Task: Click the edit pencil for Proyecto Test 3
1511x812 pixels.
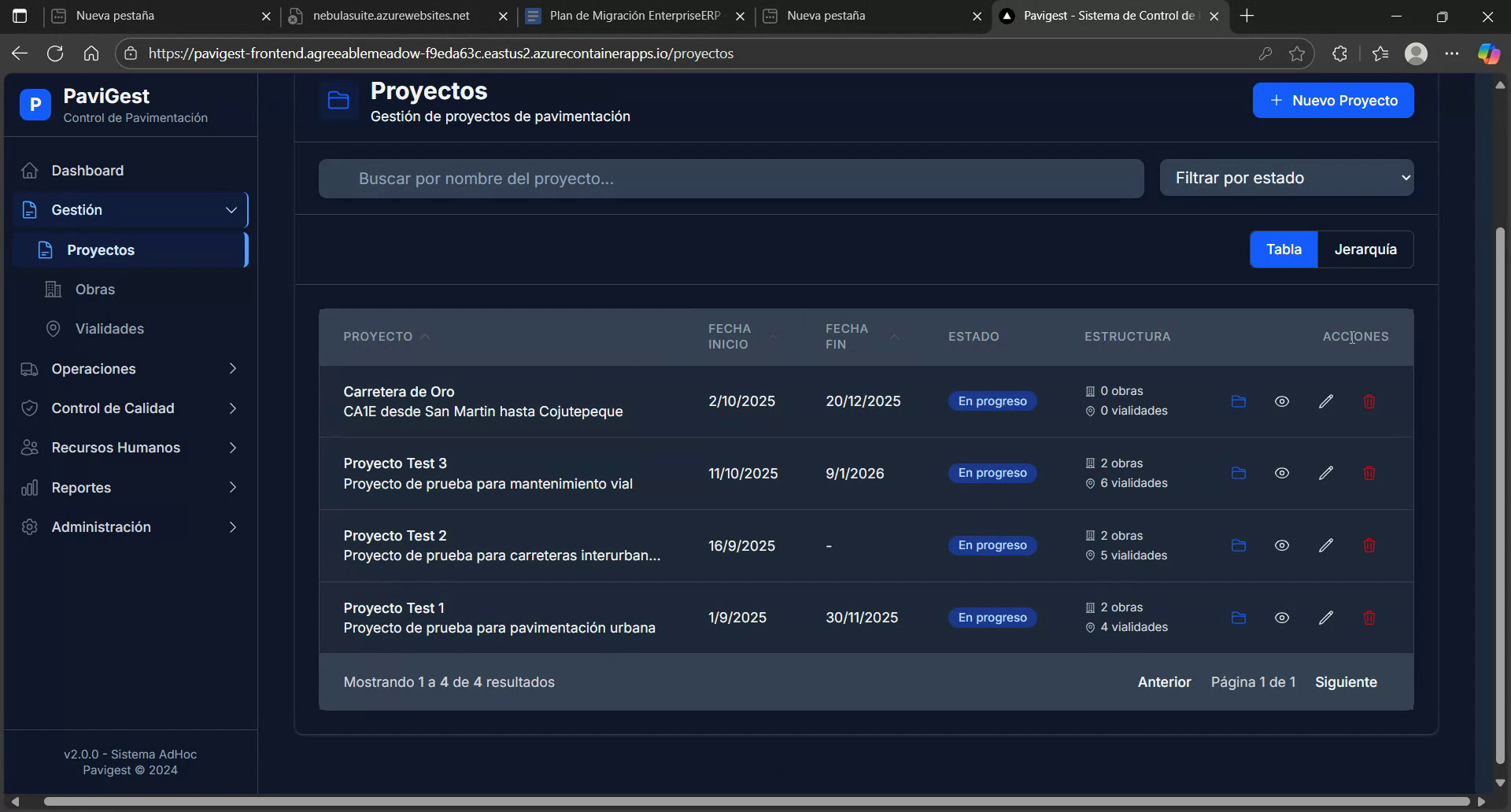Action: pyautogui.click(x=1325, y=473)
